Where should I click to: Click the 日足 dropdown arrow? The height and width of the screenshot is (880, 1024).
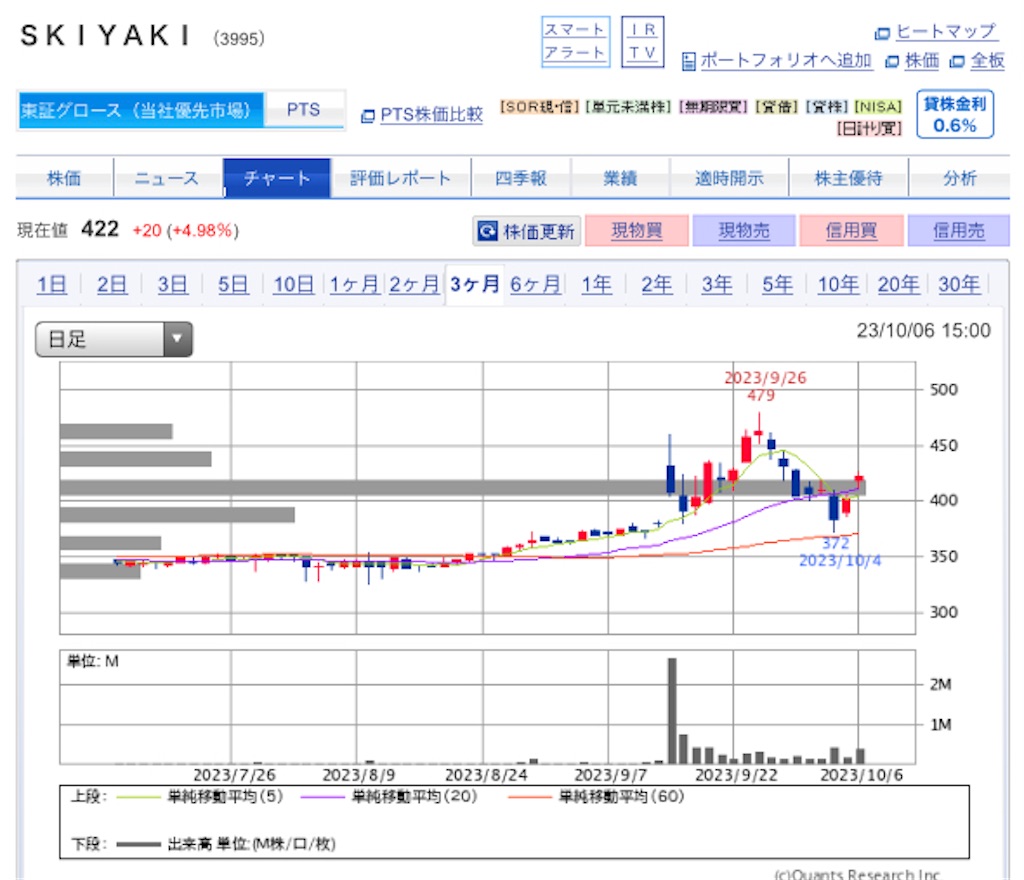[177, 339]
